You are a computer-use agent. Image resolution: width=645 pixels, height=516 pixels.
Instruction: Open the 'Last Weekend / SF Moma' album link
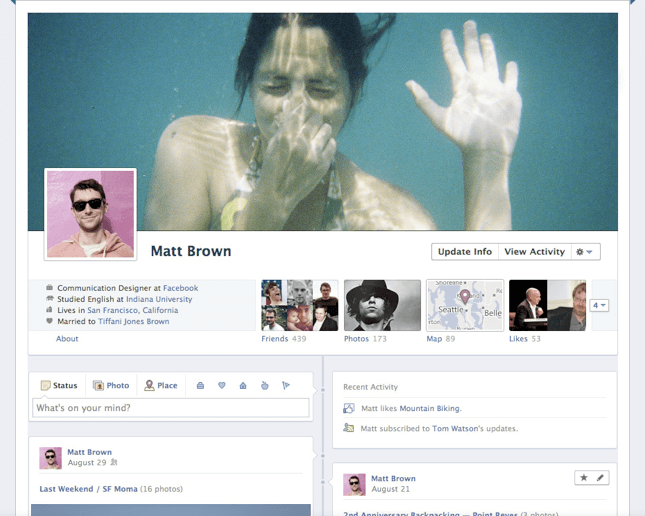[88, 489]
